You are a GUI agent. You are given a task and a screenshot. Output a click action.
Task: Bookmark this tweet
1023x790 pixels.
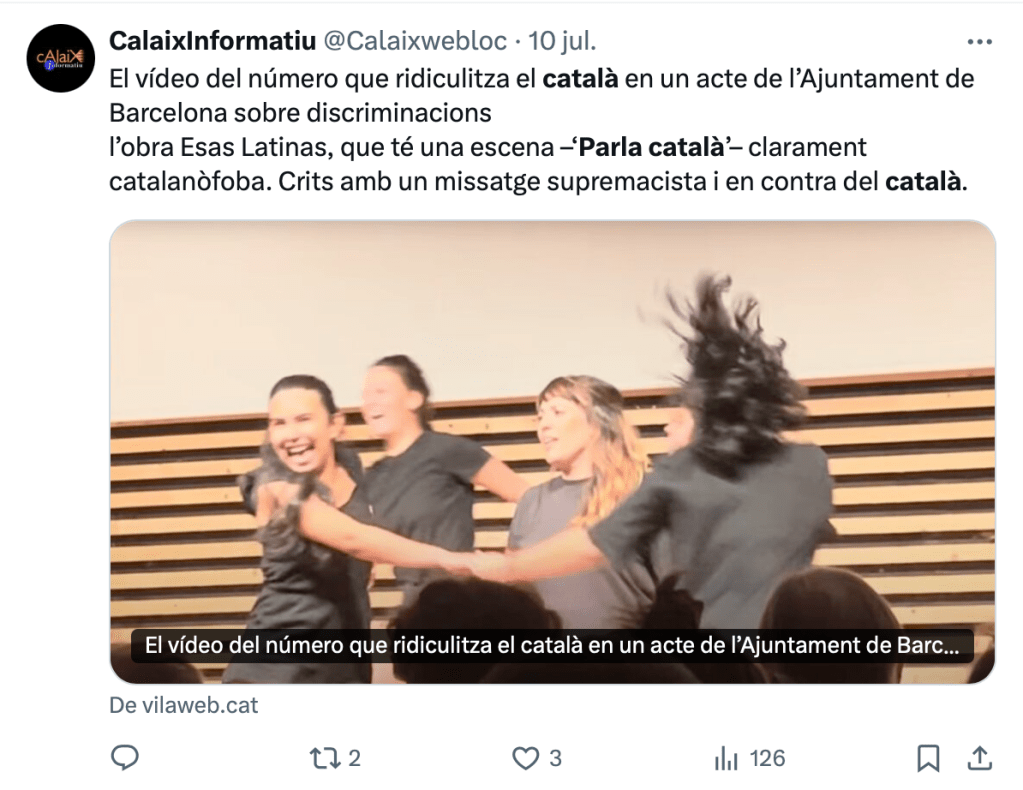928,758
